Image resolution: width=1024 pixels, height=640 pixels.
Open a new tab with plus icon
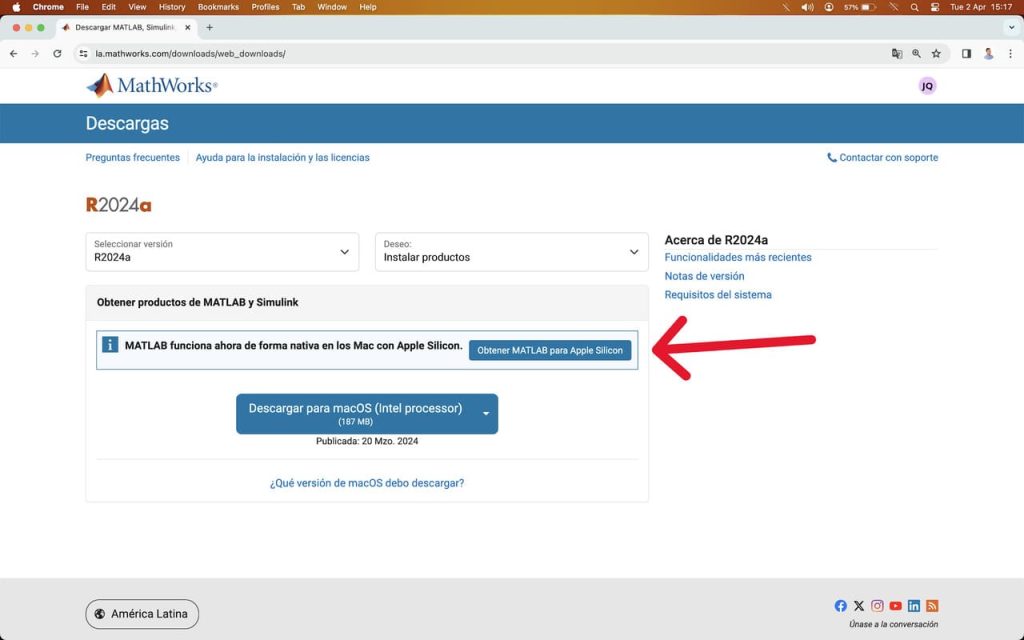[210, 27]
